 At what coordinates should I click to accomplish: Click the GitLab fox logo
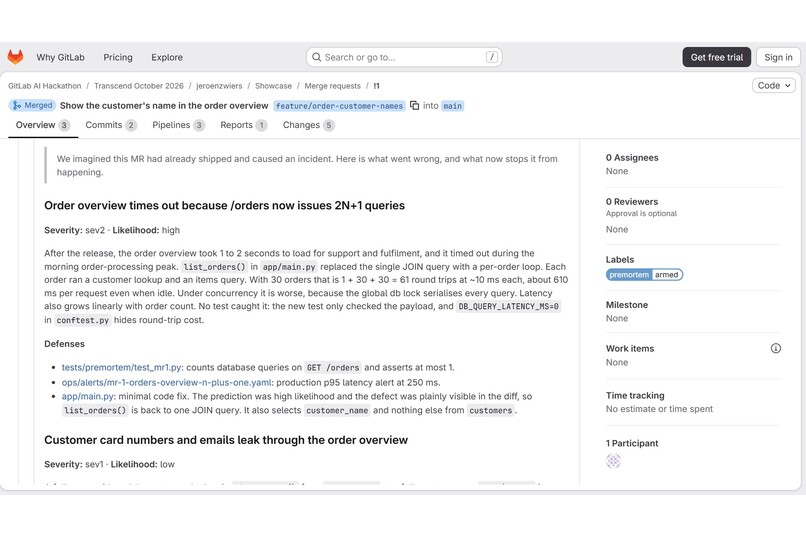tap(15, 57)
